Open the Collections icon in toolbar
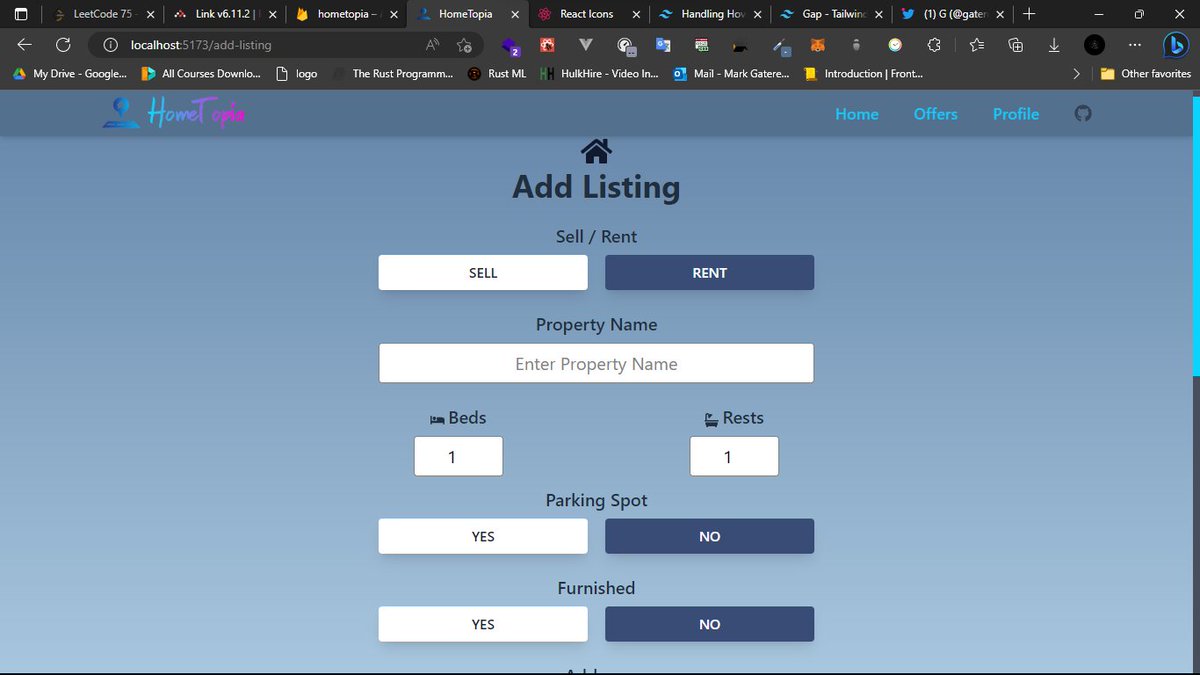Image resolution: width=1200 pixels, height=675 pixels. (1016, 45)
